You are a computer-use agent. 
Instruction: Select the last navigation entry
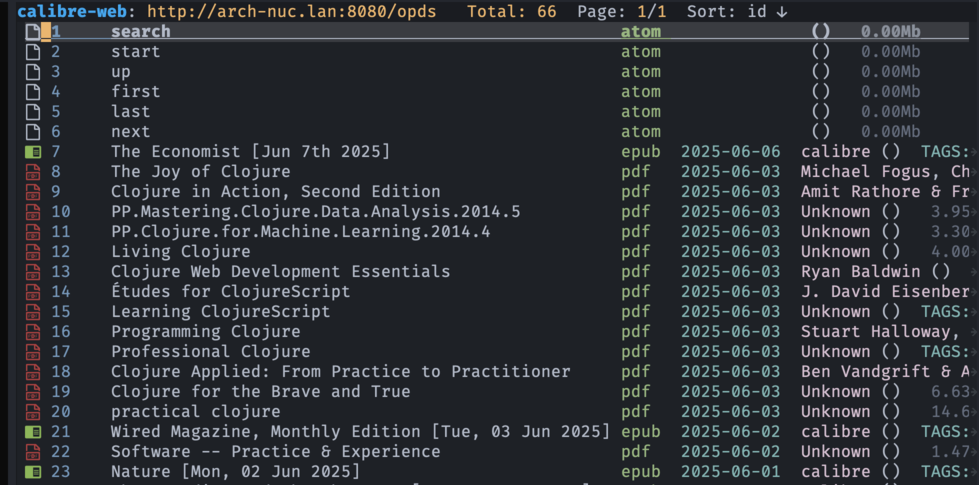(x=131, y=112)
